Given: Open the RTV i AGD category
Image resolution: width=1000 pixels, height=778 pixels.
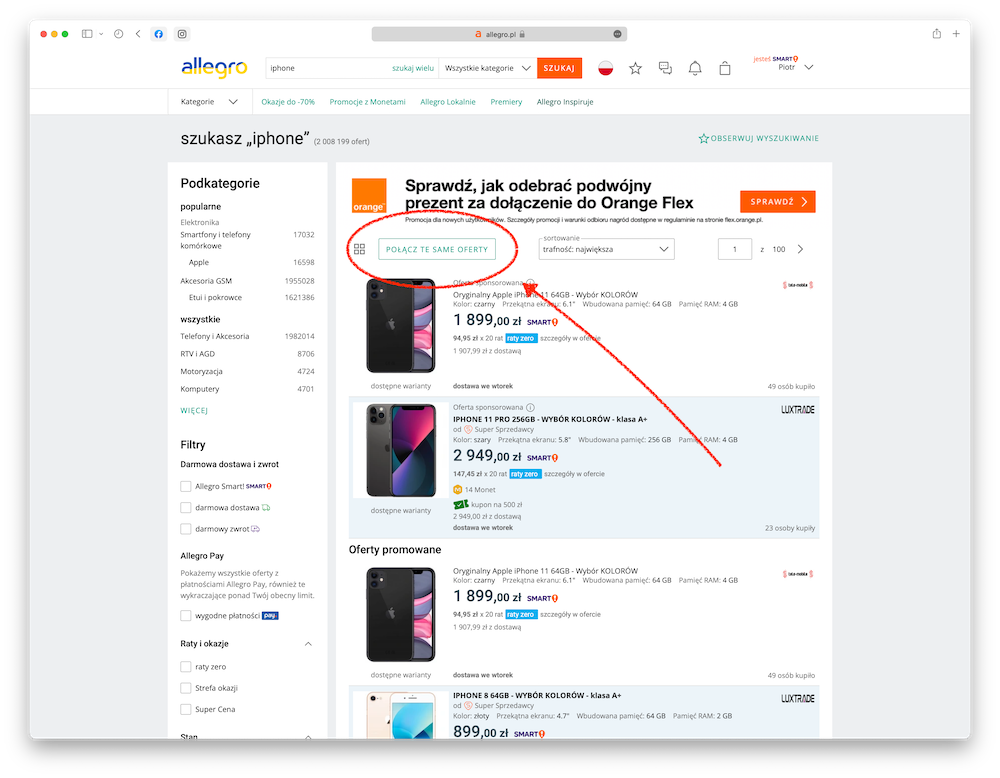Looking at the screenshot, I should [x=198, y=354].
